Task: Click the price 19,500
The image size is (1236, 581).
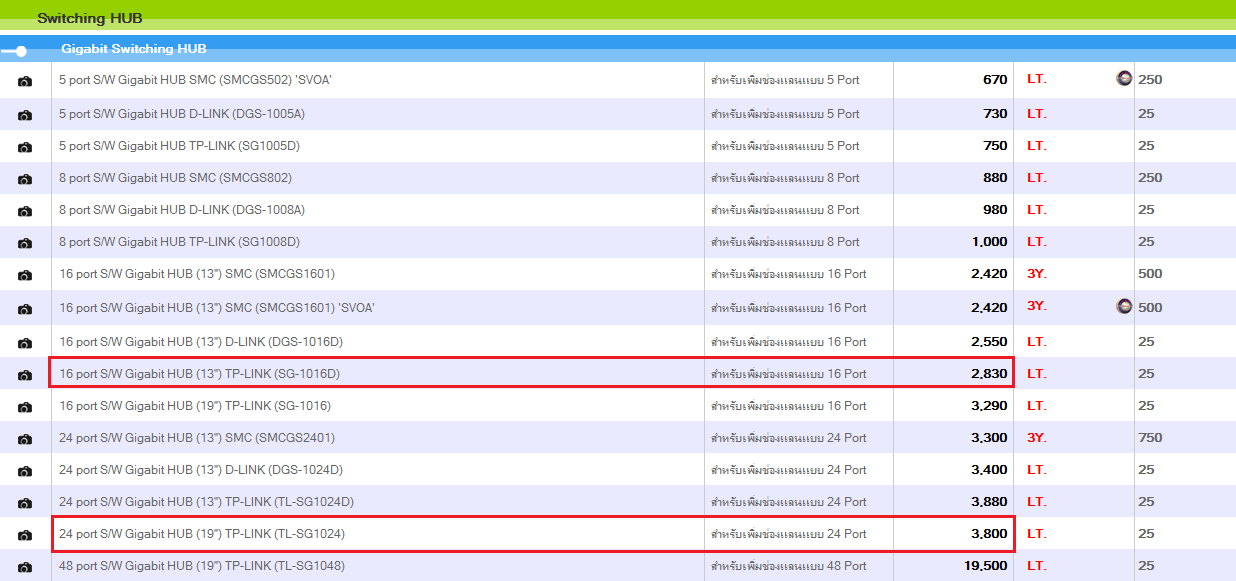Action: tap(986, 566)
